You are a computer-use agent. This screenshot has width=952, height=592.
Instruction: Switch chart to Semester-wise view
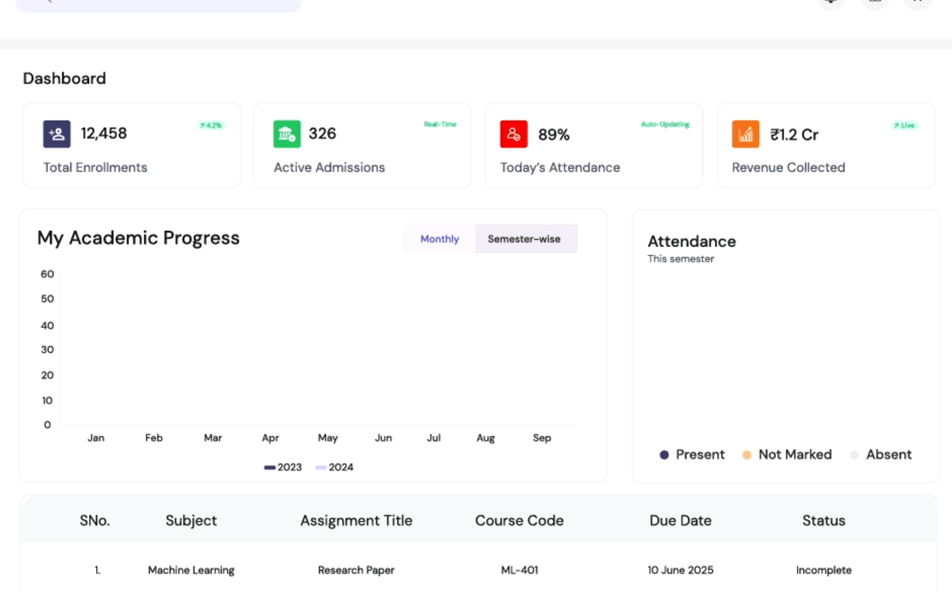point(524,239)
